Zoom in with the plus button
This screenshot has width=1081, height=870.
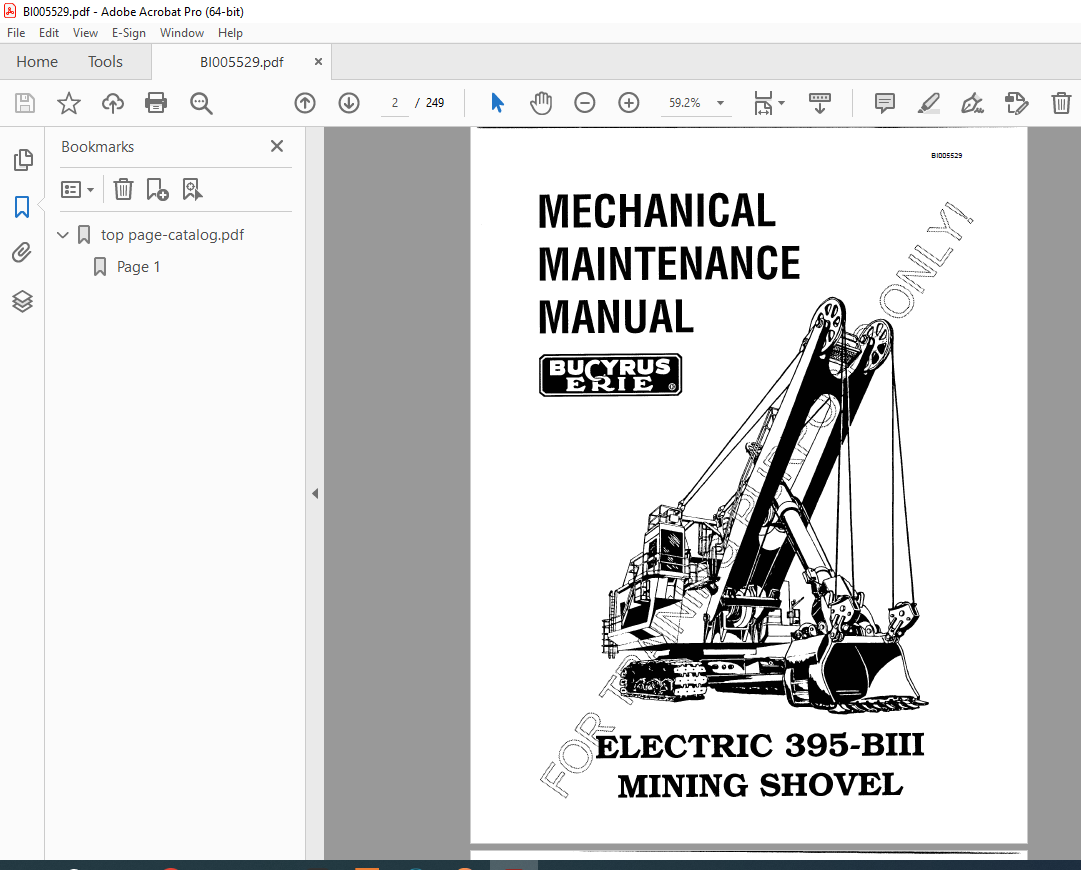click(629, 103)
